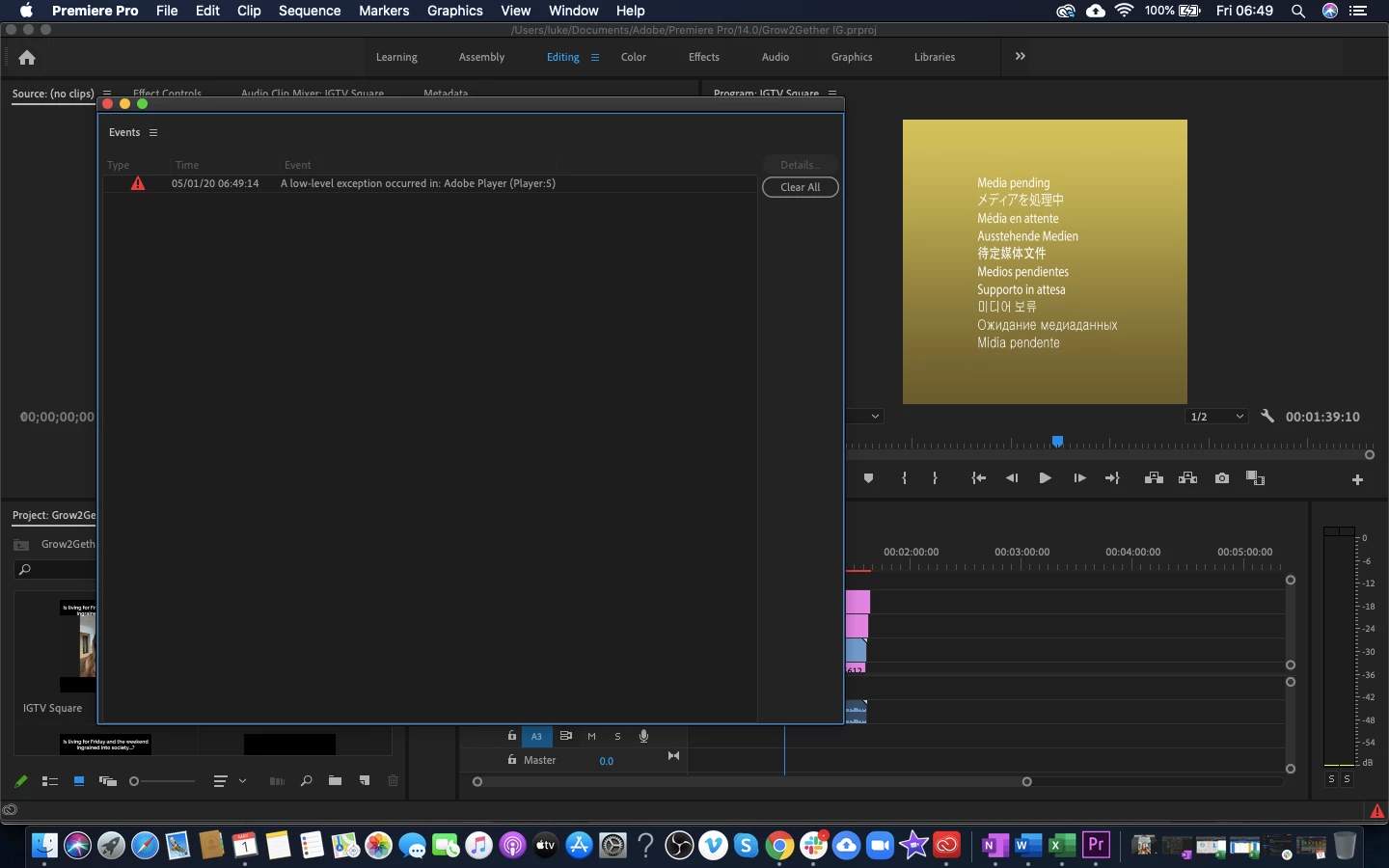The height and width of the screenshot is (868, 1389).
Task: Switch Project panel to List View
Action: coord(50,781)
